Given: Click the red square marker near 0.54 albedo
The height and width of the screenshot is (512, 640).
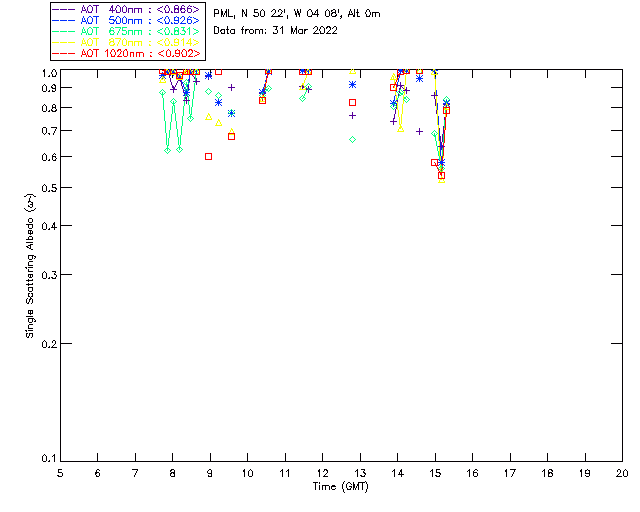Looking at the screenshot, I should point(441,175).
